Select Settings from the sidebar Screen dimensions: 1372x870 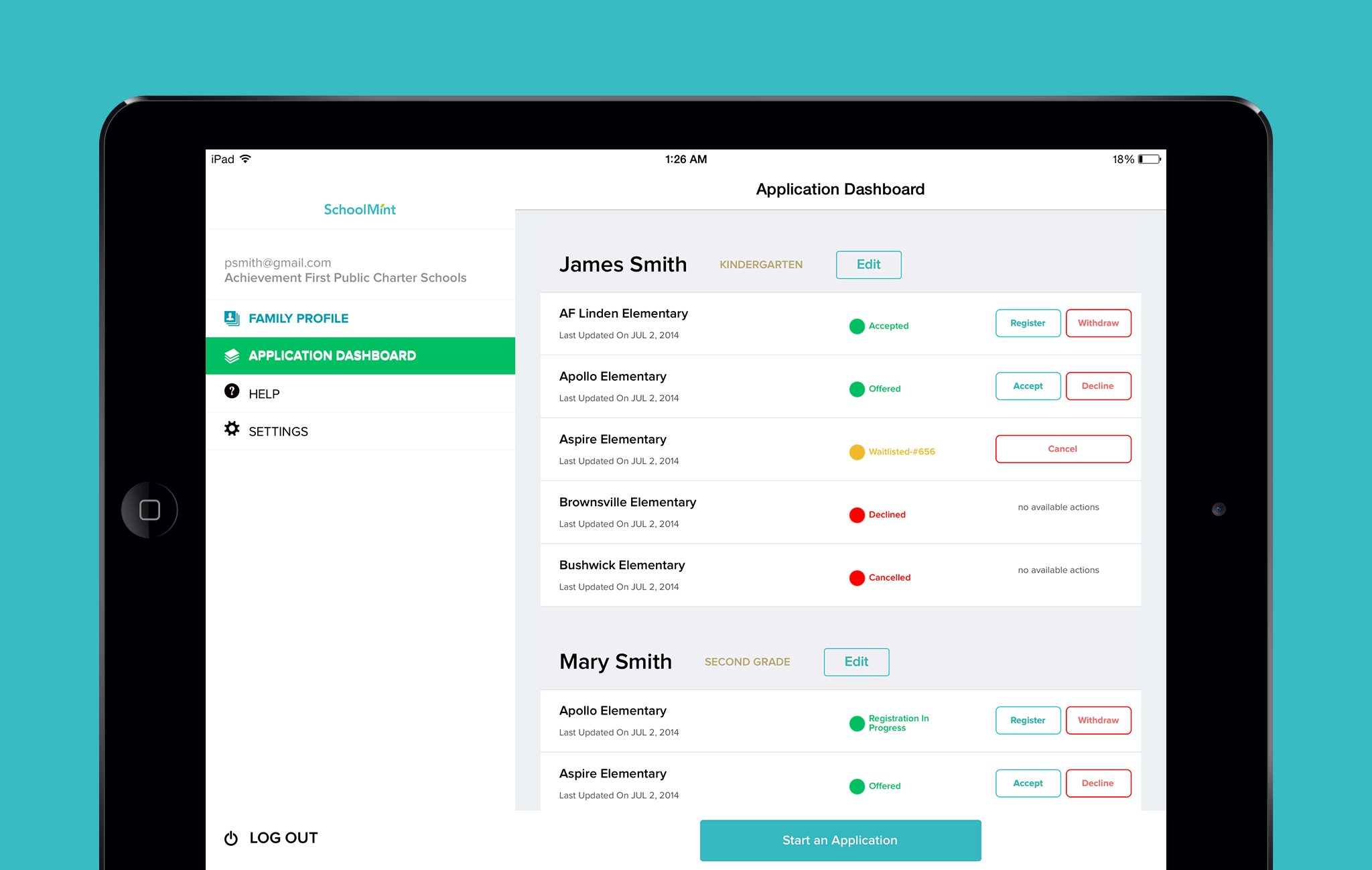[x=277, y=430]
